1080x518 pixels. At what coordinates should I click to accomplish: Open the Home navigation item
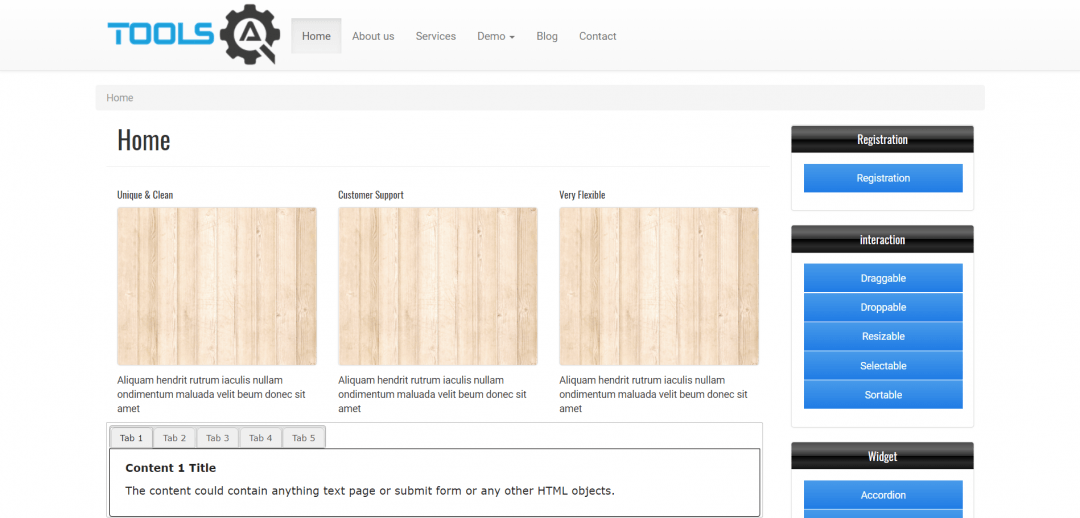coord(316,36)
